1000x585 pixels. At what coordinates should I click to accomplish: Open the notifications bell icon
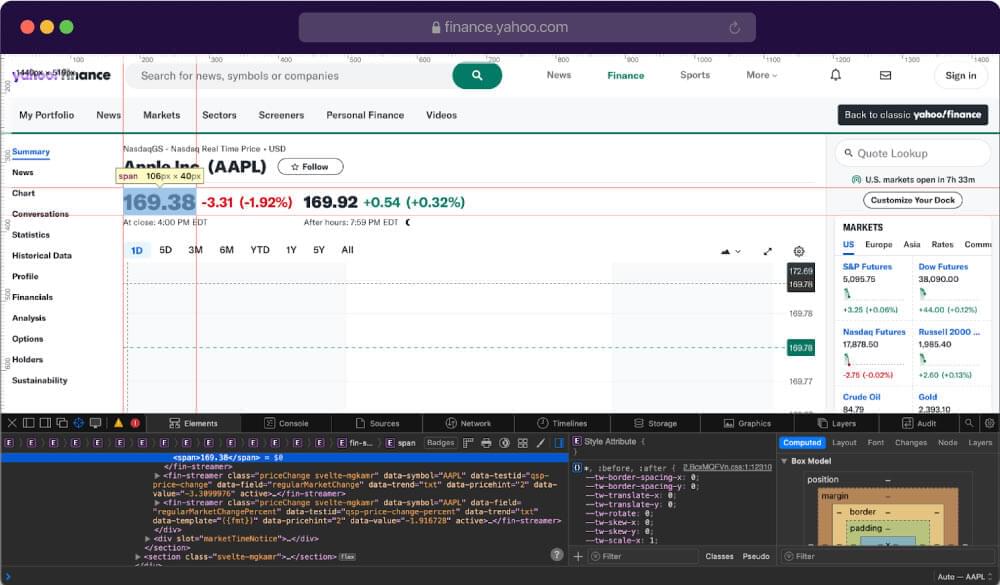836,75
